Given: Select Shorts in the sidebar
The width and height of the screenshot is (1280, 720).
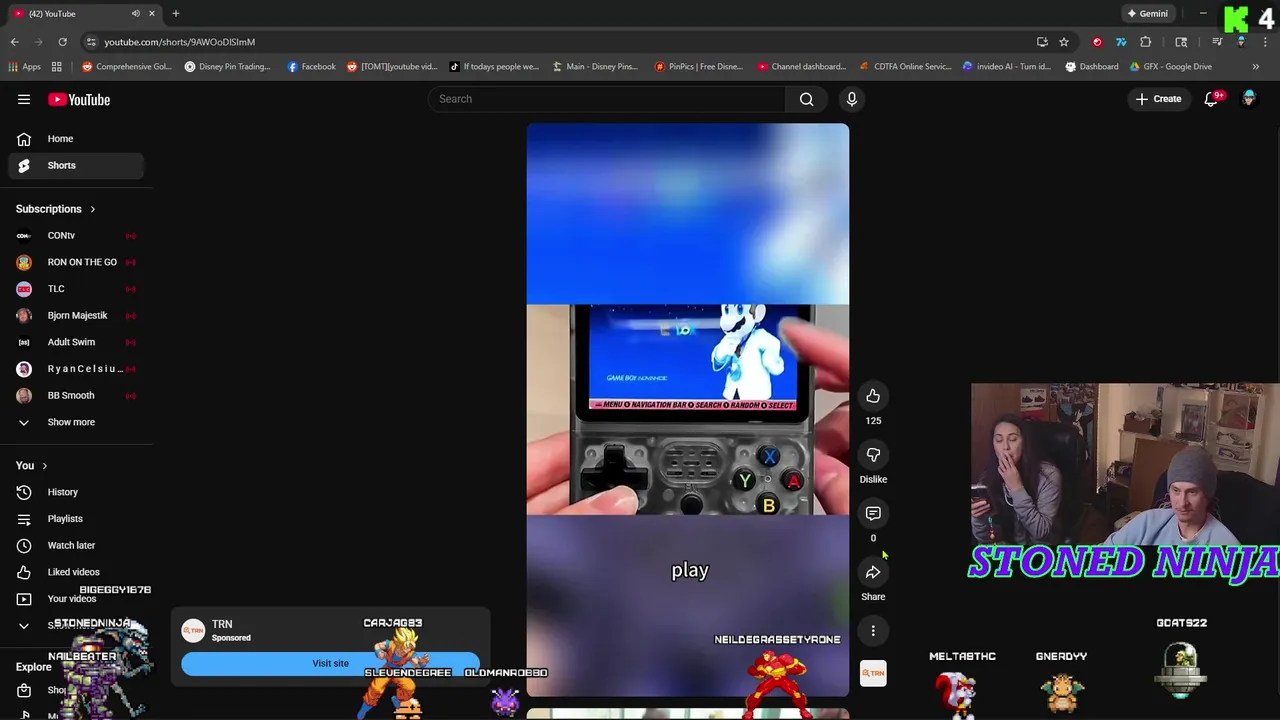Looking at the screenshot, I should coord(75,165).
